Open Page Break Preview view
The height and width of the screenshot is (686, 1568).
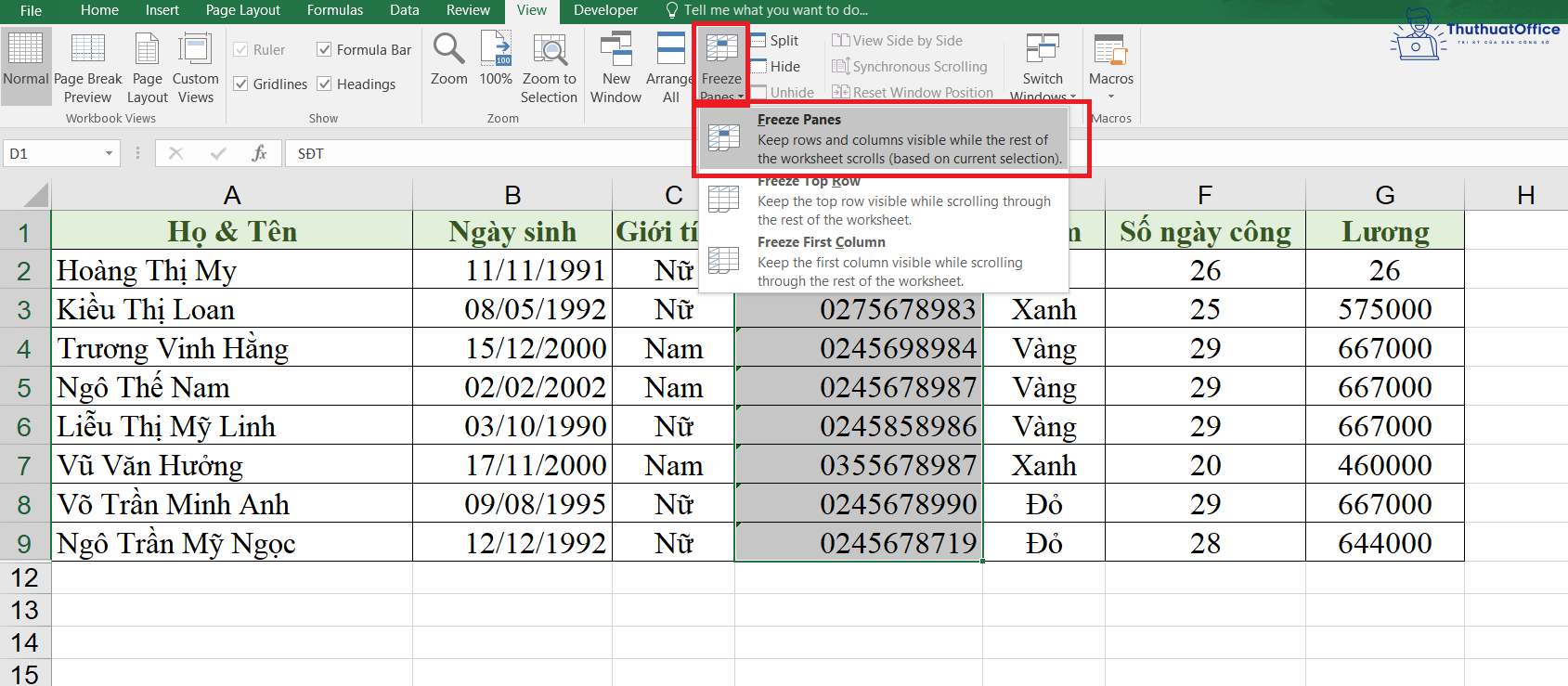point(88,67)
